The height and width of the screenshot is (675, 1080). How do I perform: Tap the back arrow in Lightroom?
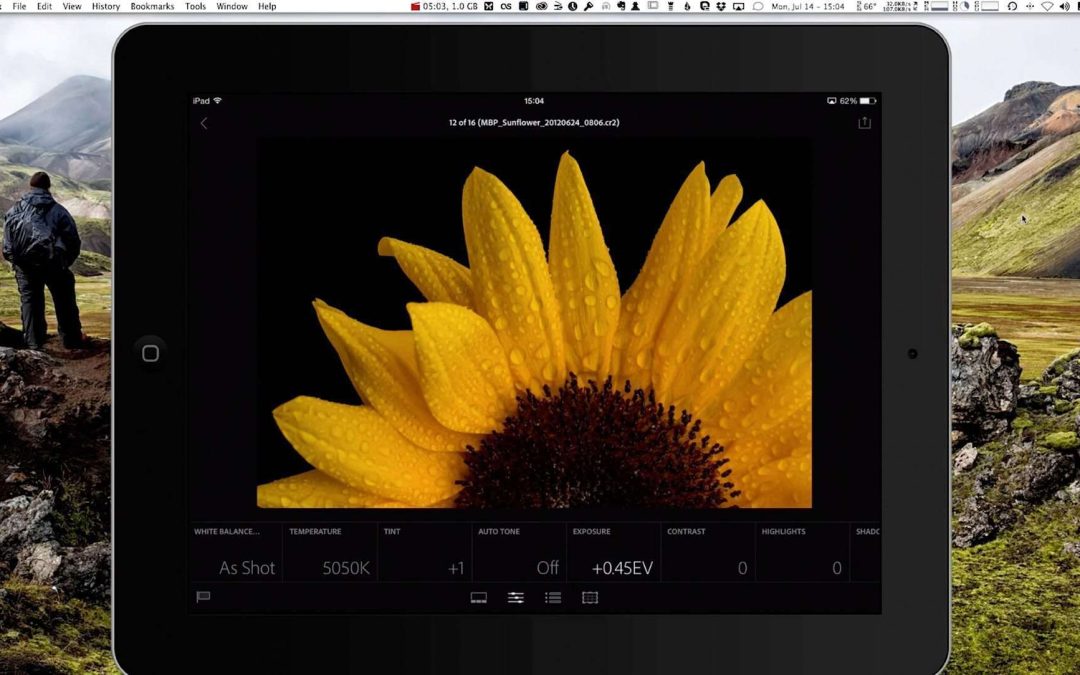[204, 123]
